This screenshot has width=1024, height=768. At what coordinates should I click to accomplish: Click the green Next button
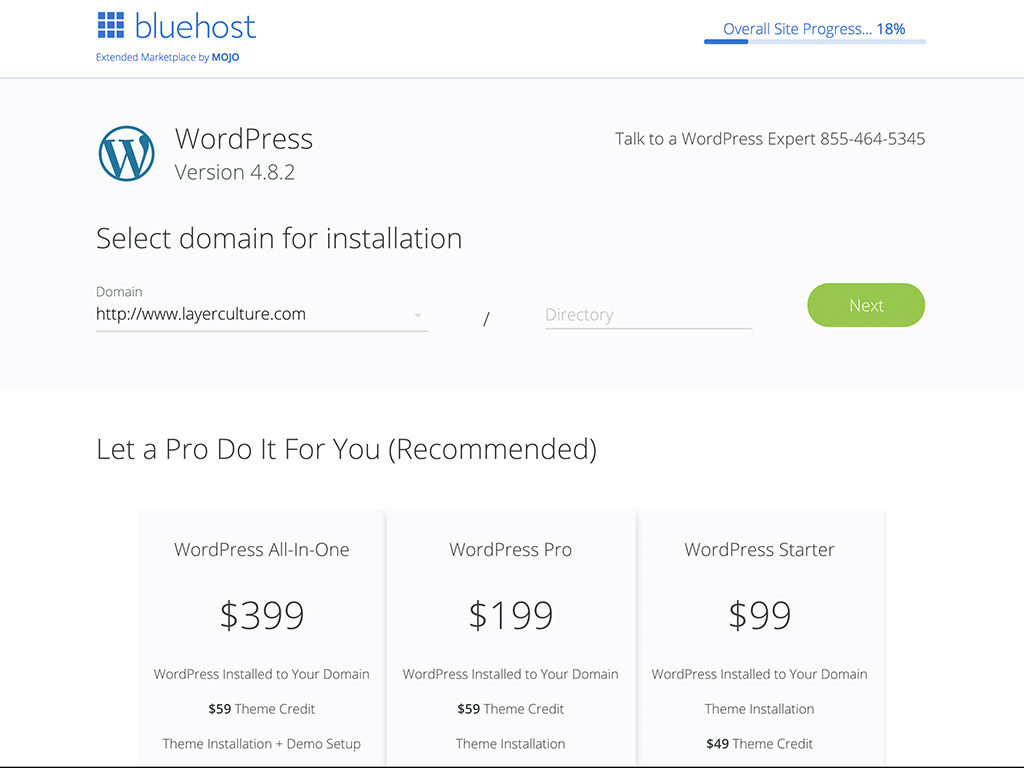[866, 305]
